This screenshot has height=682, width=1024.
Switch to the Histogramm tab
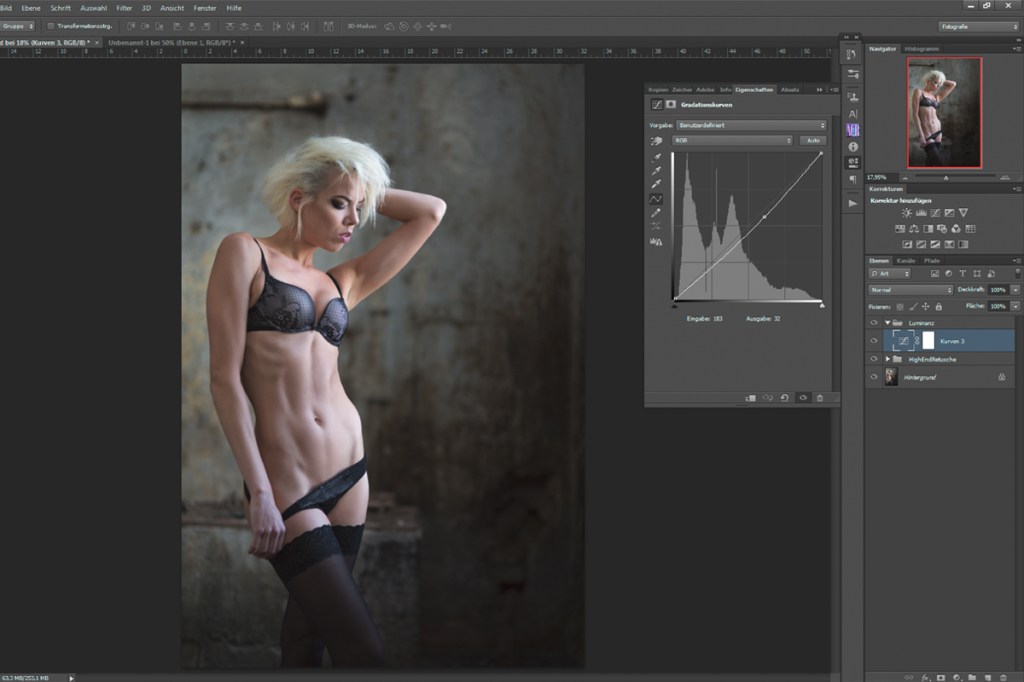pos(921,49)
